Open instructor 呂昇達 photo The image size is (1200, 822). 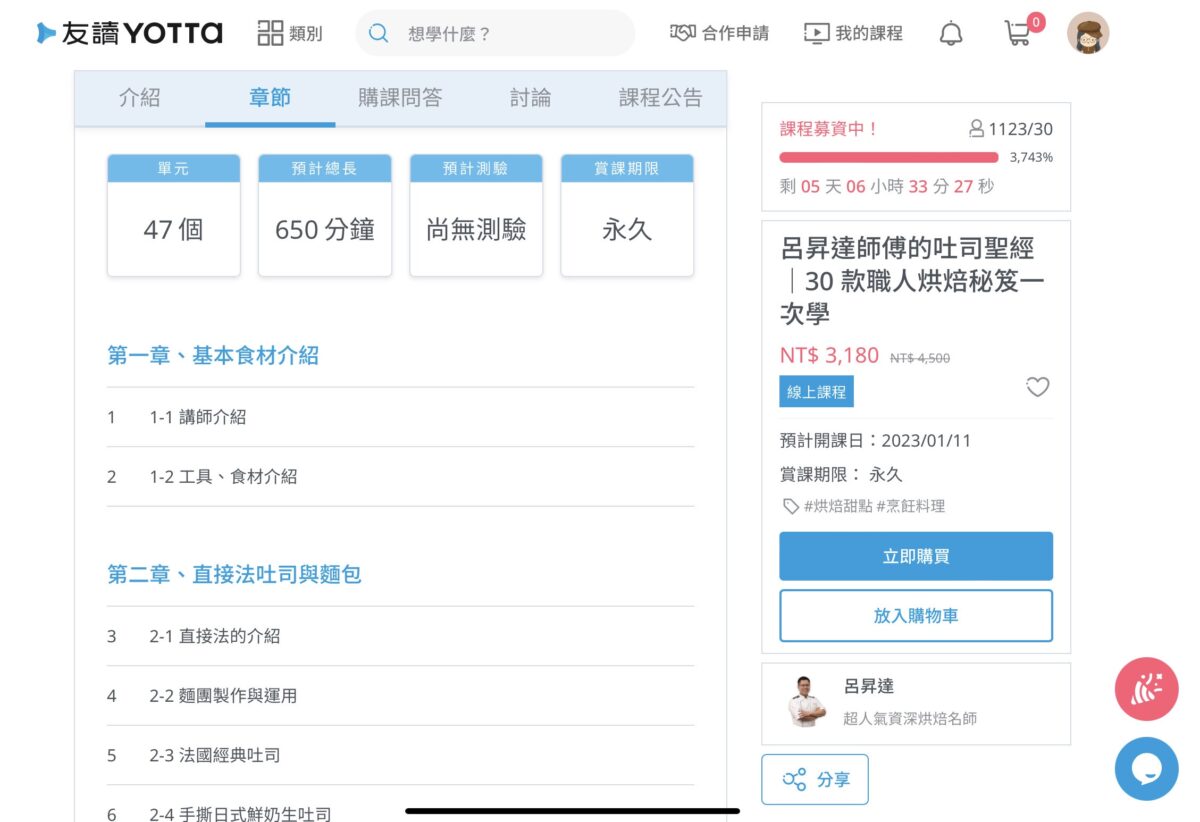pos(807,701)
